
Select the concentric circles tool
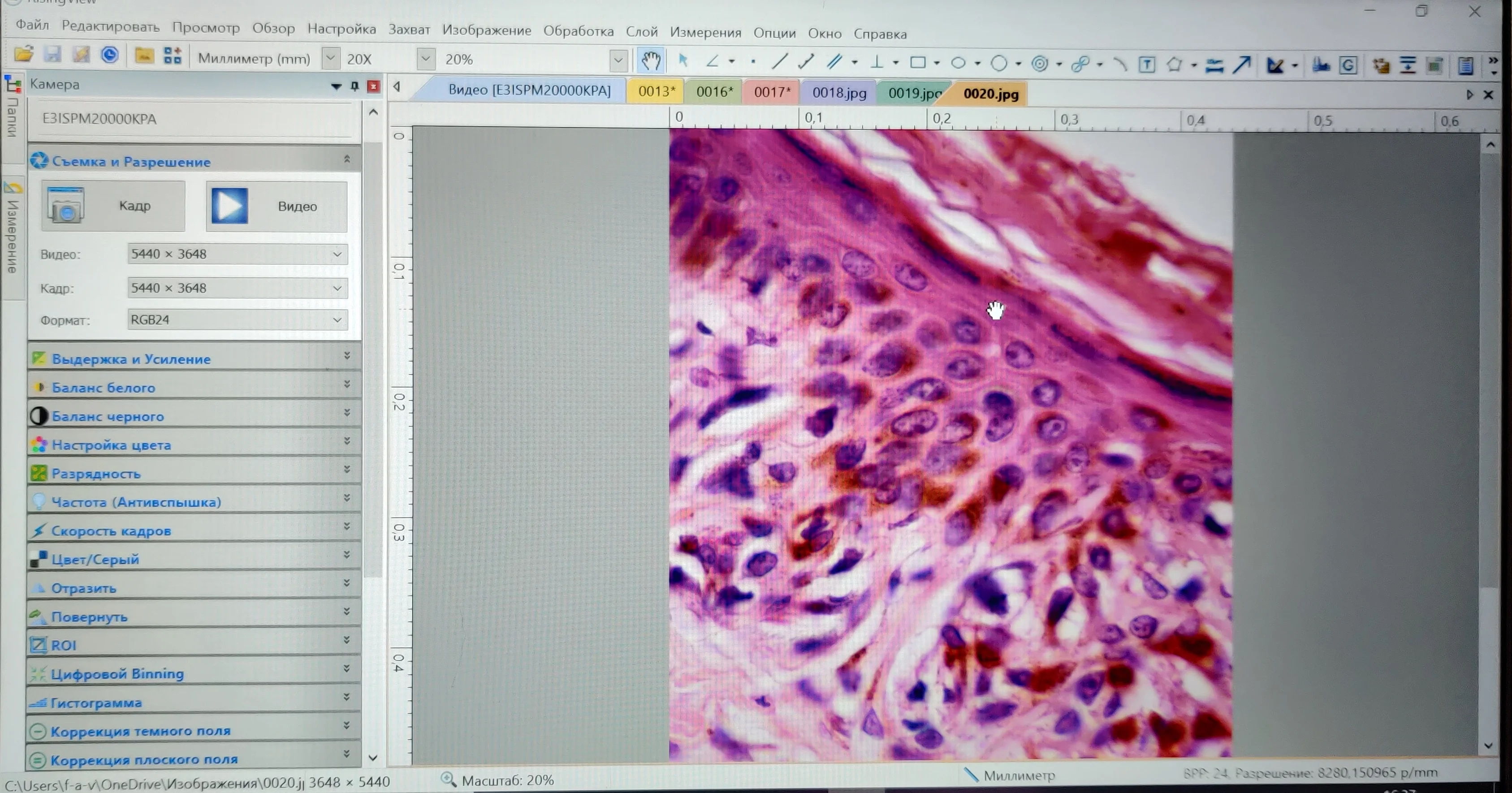[x=1040, y=63]
